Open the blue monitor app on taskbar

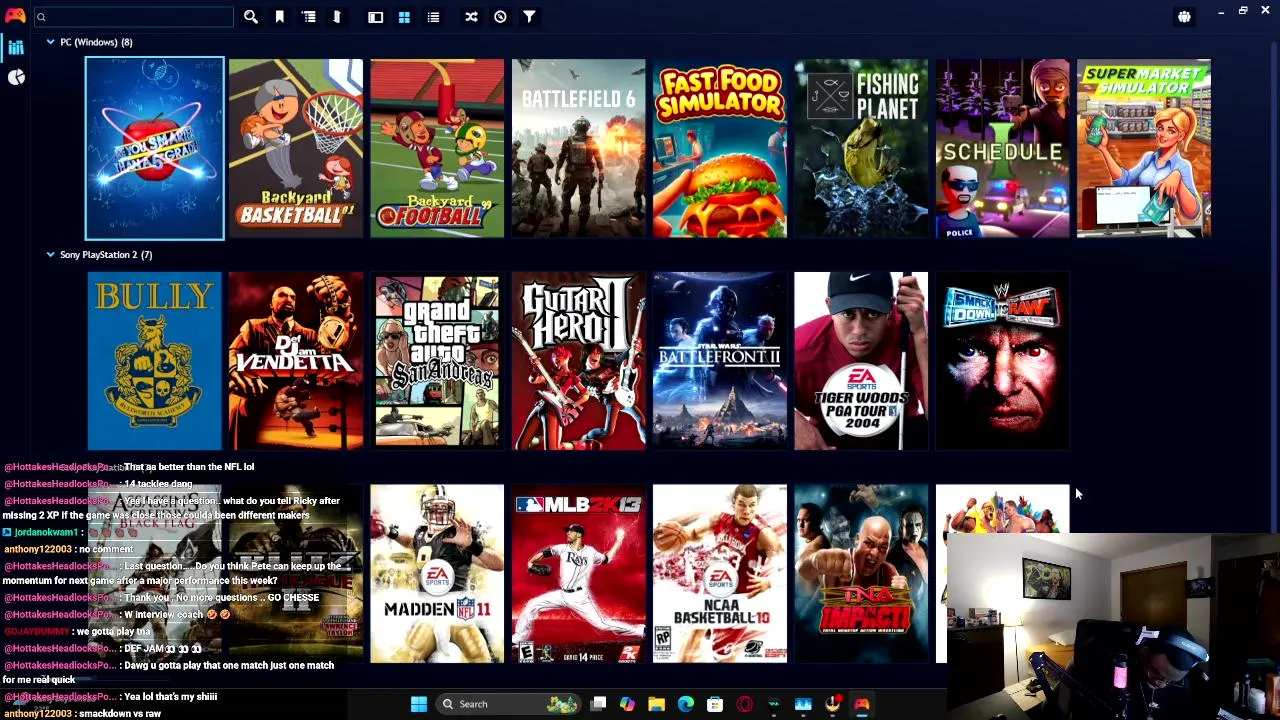pyautogui.click(x=803, y=704)
